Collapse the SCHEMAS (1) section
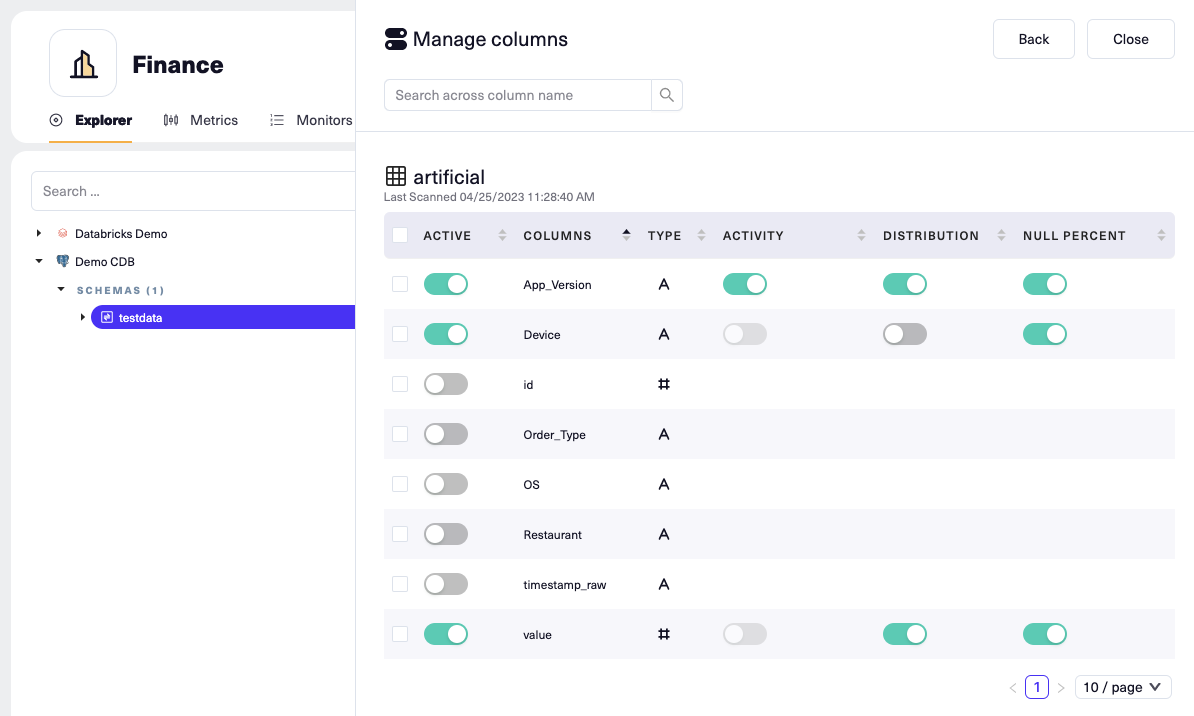 tap(61, 289)
